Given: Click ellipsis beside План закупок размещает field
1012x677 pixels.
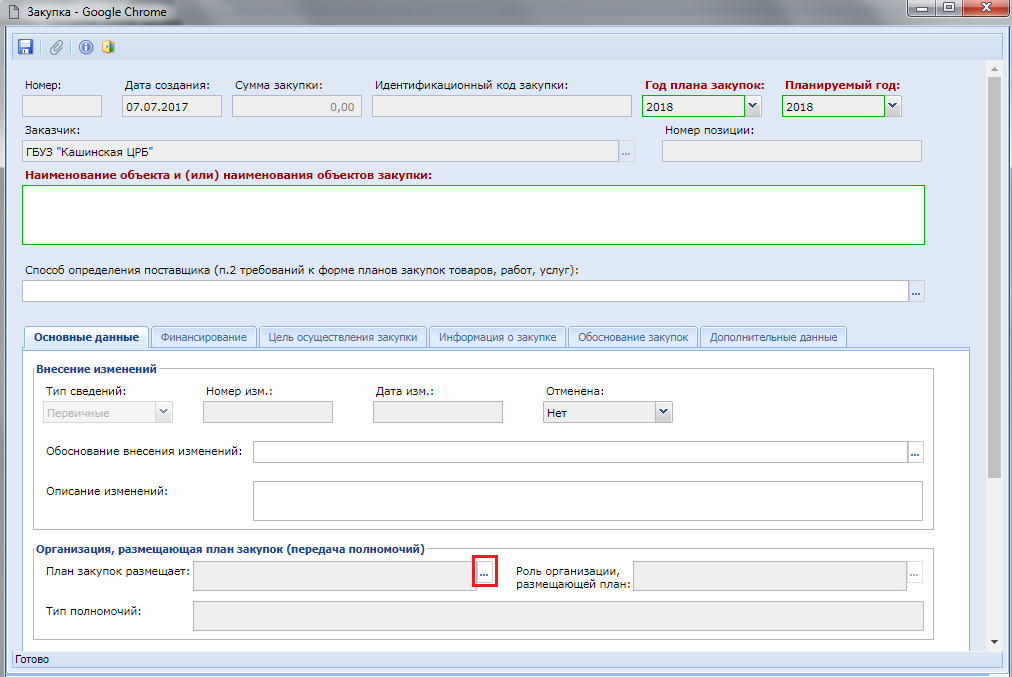Looking at the screenshot, I should pos(485,574).
